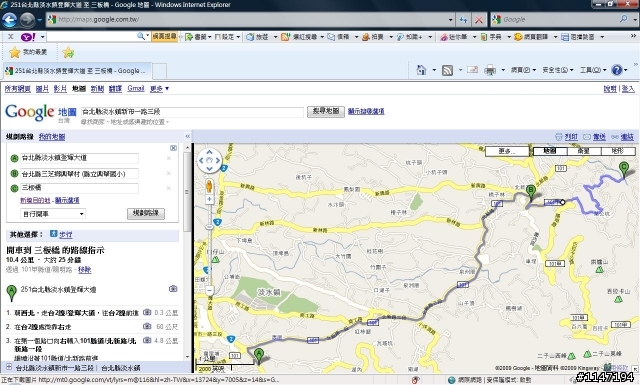
Task: Click the camera icon beside direction step 3
Action: point(147,340)
